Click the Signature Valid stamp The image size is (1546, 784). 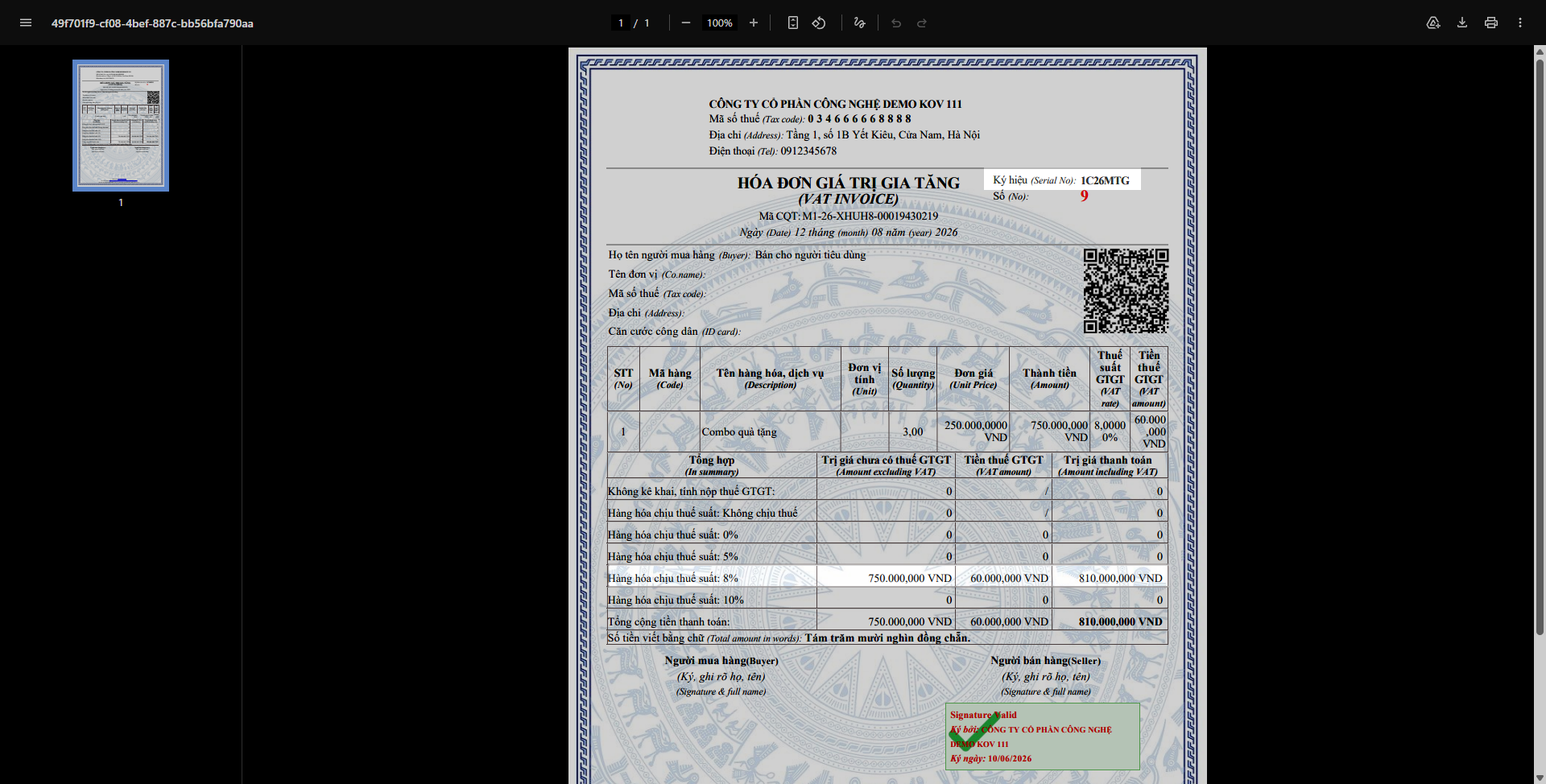click(1043, 737)
